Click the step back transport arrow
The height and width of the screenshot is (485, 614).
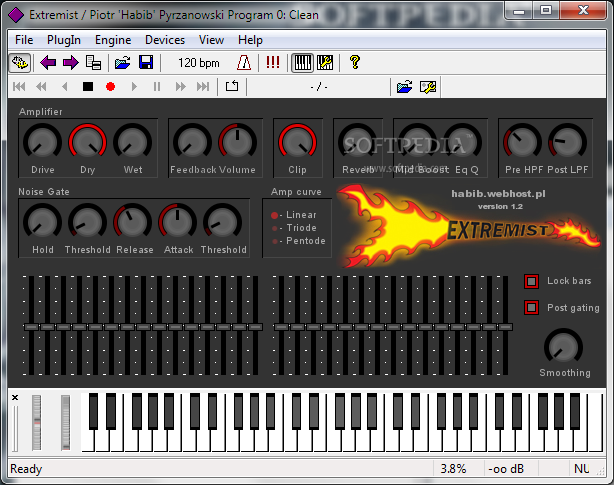pos(65,87)
